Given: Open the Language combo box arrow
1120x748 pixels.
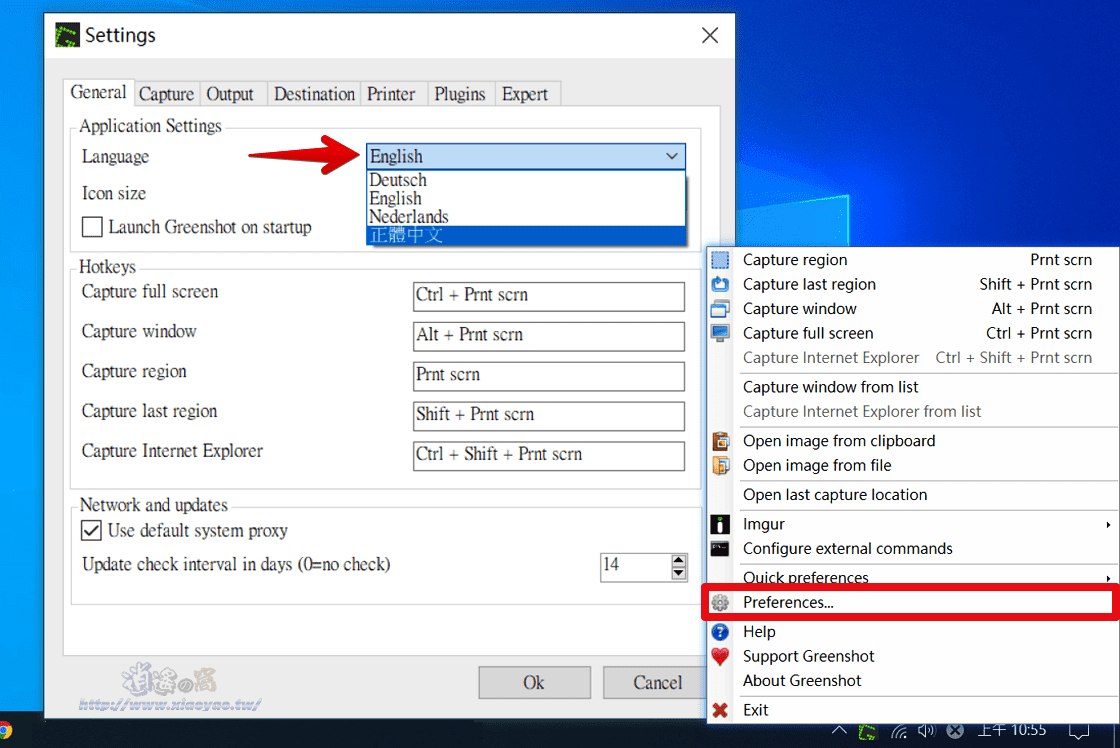Looking at the screenshot, I should coord(671,156).
